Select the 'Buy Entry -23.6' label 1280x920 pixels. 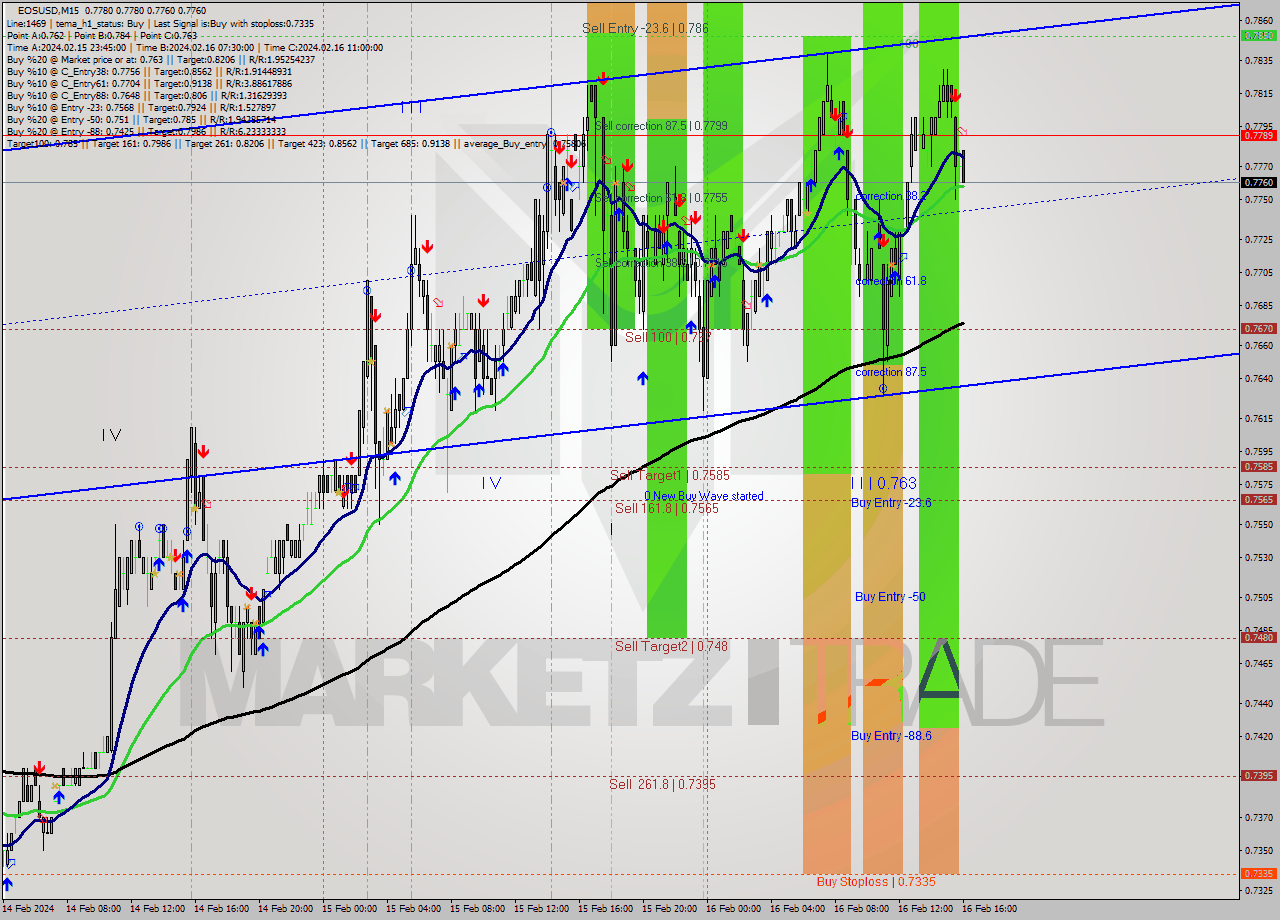point(891,503)
